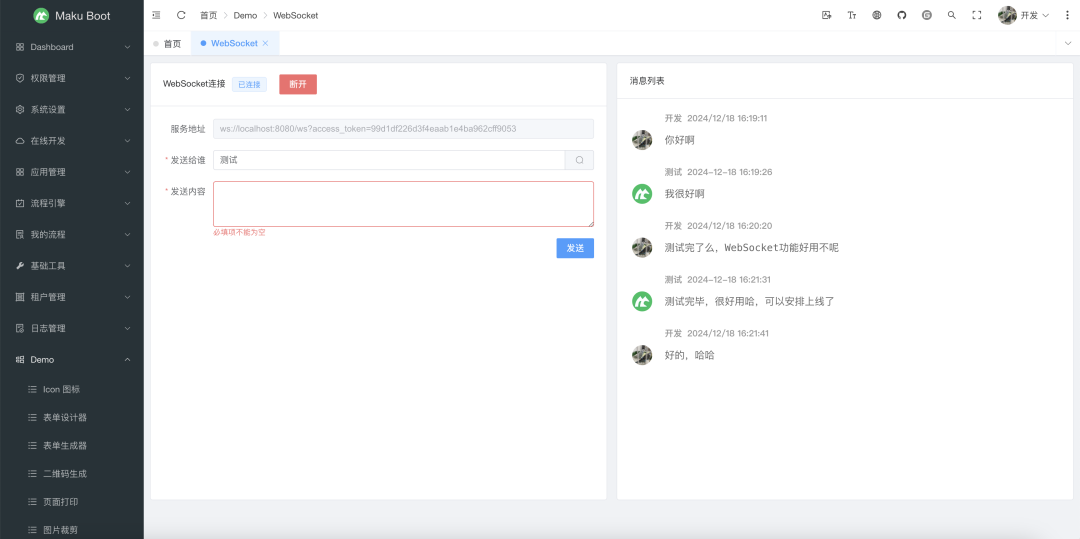Click the blue 发送 button
Screen dimensions: 1080x539
pos(575,248)
